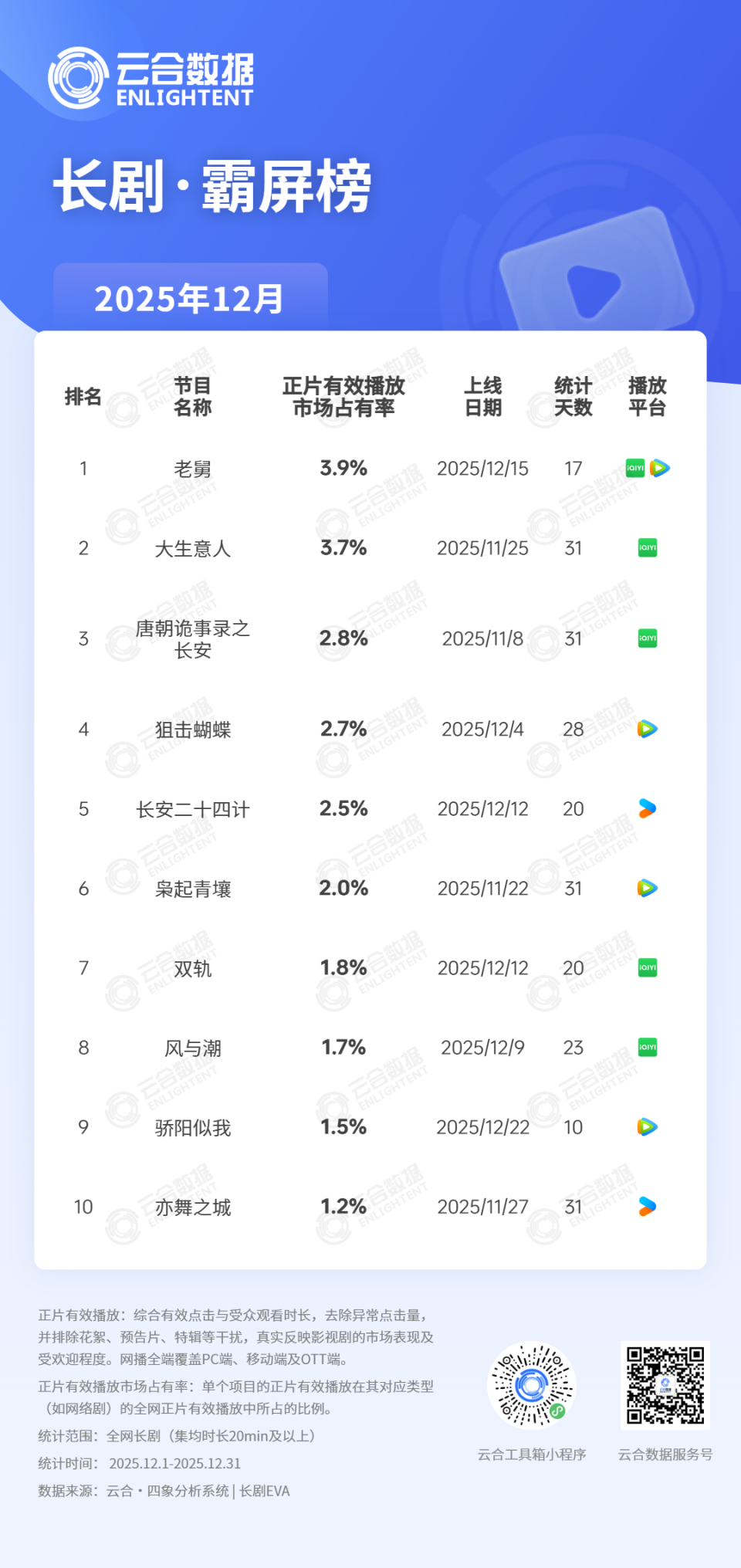This screenshot has height=1568, width=741.
Task: Click the Tencent Video icon for 枭起青壤
Action: click(647, 888)
